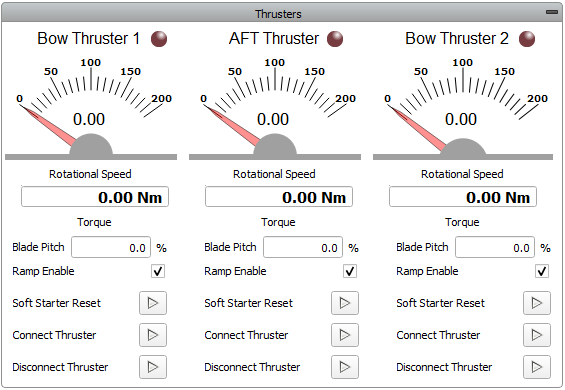Screen dimensions: 565x390
Task: Disconnect Bow Thruster 2
Action: point(537,367)
